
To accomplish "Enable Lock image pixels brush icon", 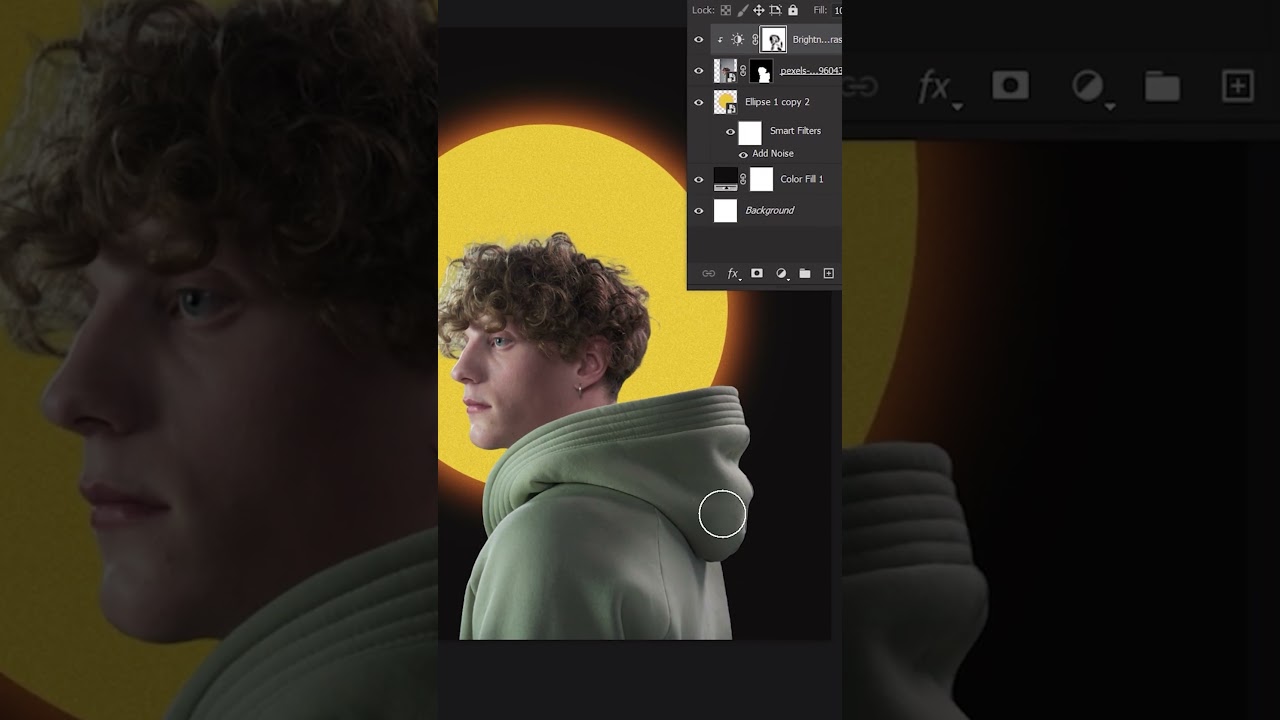I will pos(742,10).
